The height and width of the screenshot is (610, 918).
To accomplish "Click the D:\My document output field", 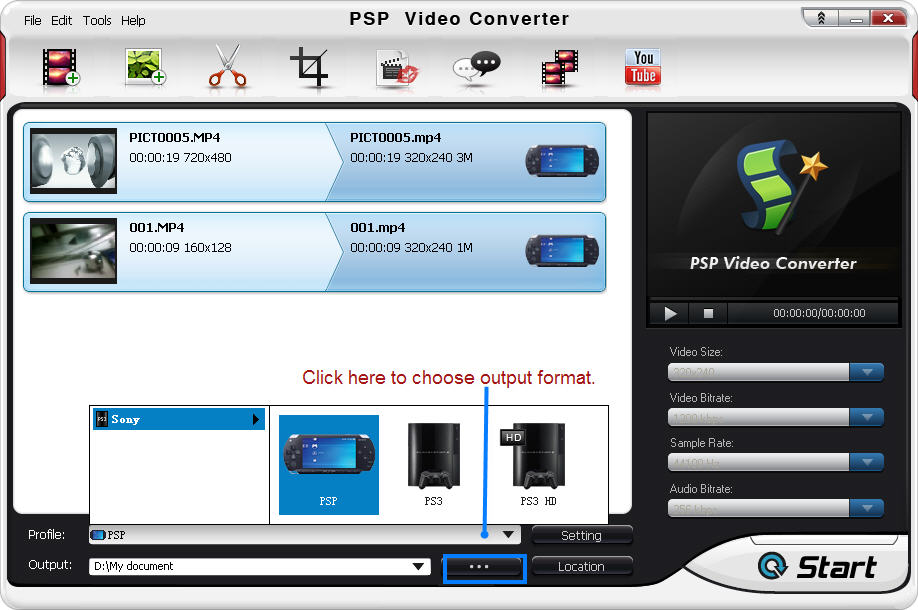I will coord(259,566).
